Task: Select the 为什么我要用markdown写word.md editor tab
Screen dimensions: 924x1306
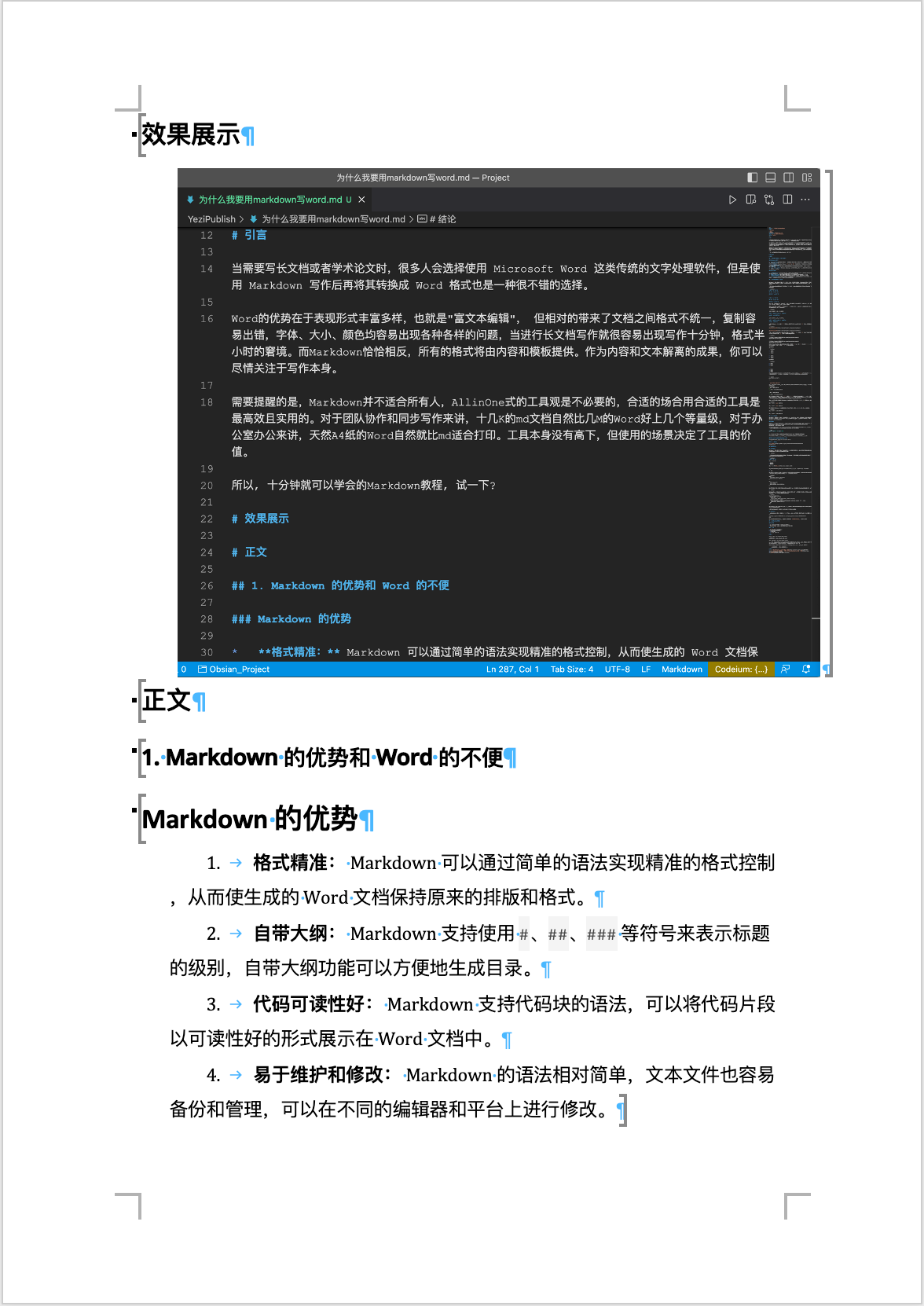Action: (x=276, y=200)
